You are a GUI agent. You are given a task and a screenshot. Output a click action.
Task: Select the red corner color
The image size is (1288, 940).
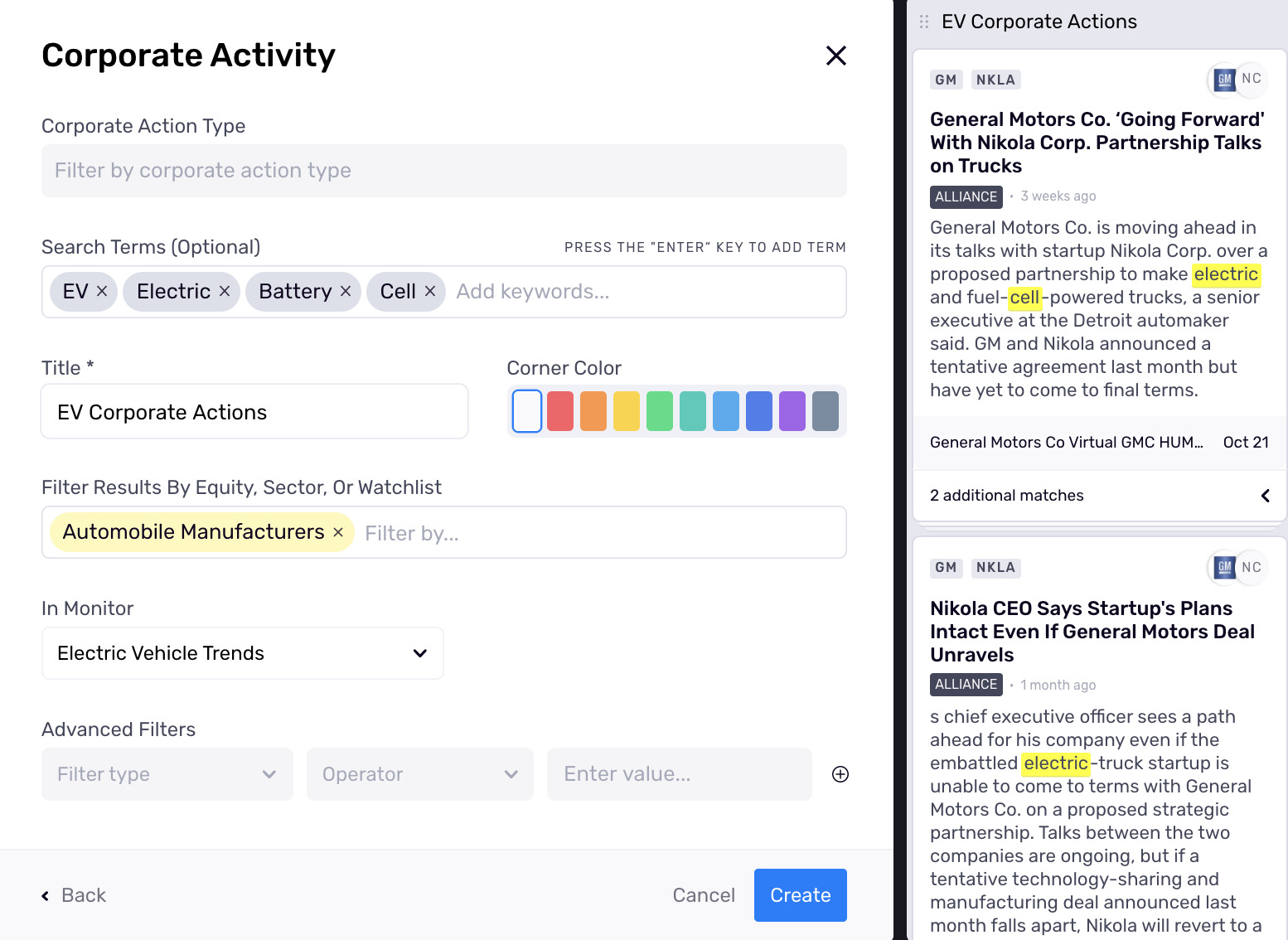pos(560,411)
